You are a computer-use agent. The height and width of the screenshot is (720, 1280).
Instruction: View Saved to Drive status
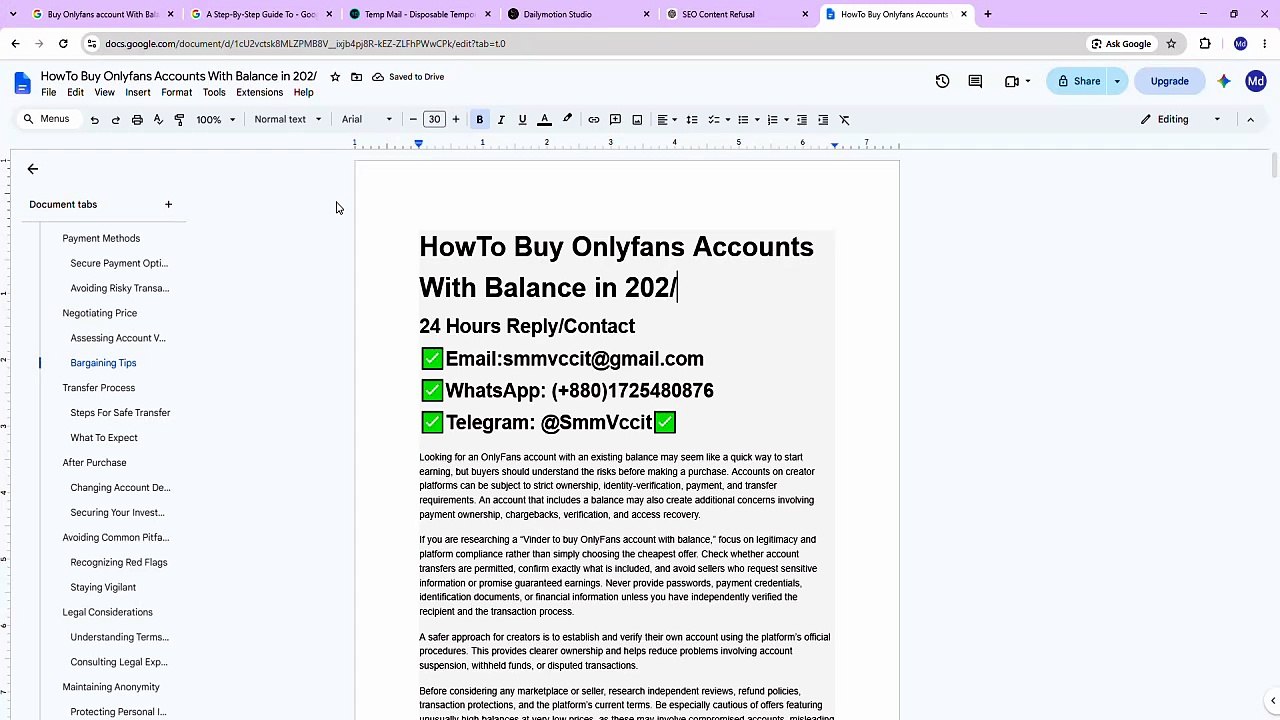[408, 77]
